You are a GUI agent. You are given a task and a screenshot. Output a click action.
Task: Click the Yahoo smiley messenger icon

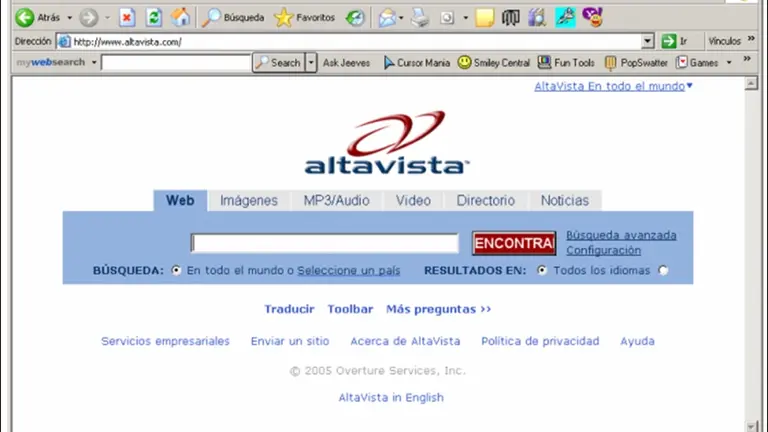coord(592,17)
